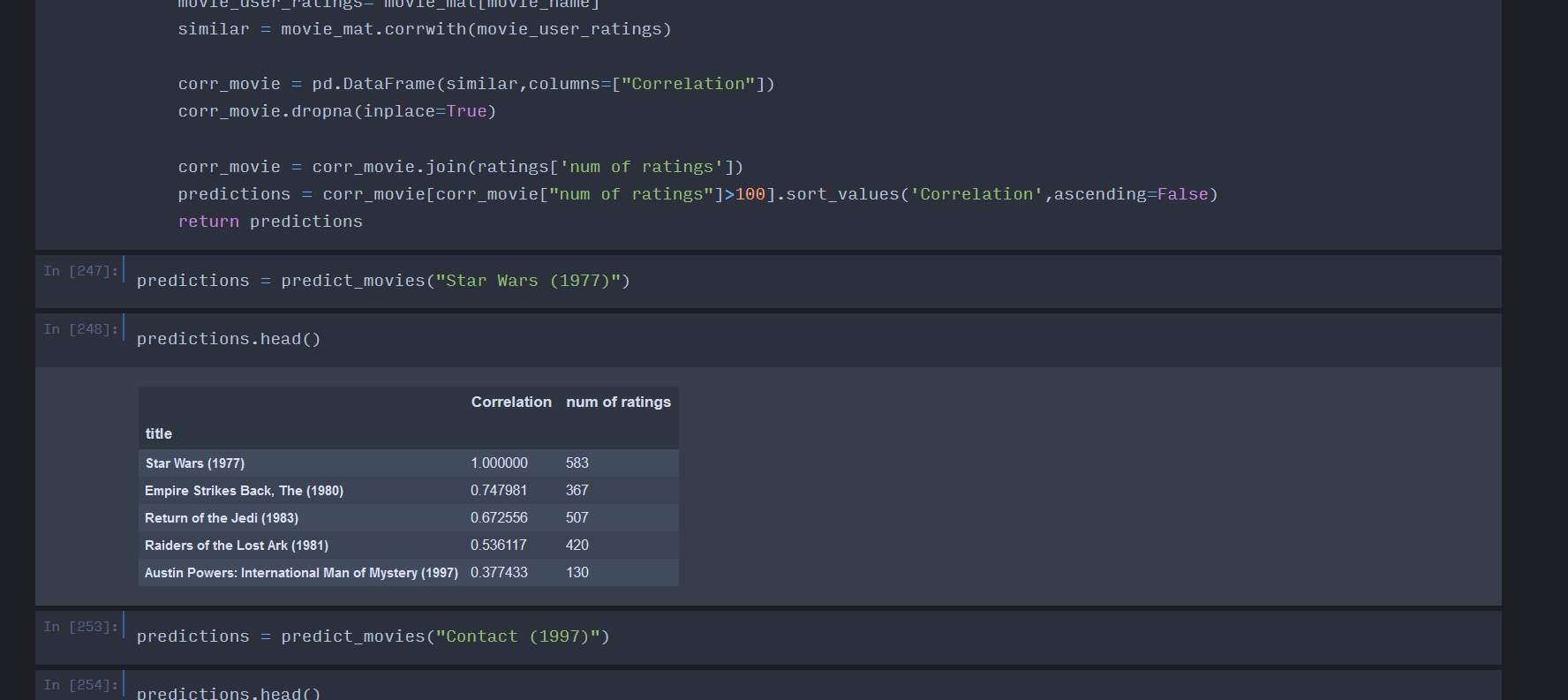The image size is (1568, 700).
Task: Click correlation value 1.000000
Action: coord(499,463)
